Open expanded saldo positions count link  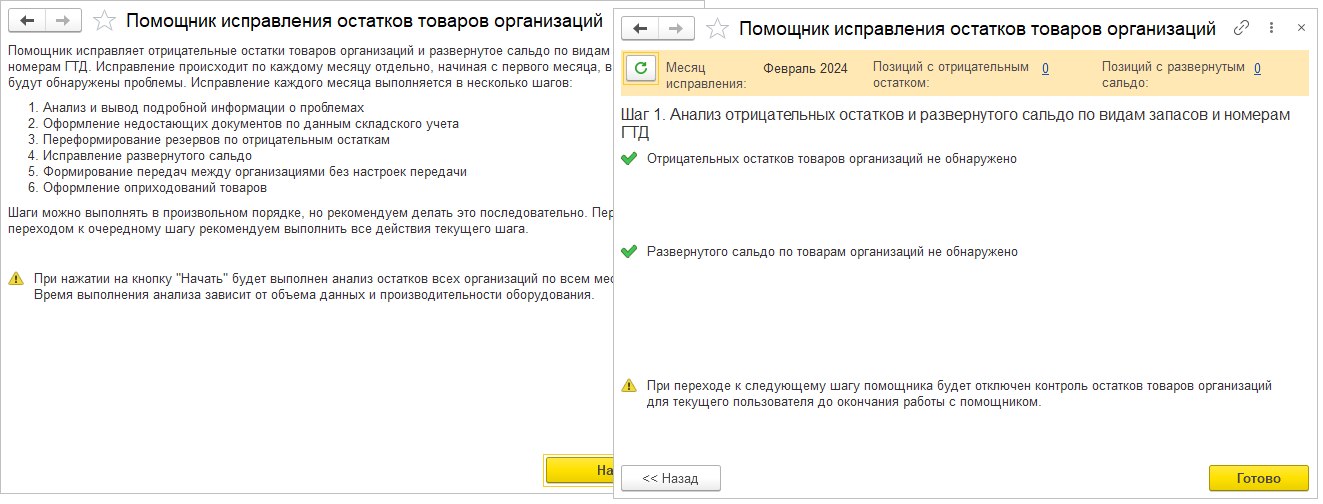pyautogui.click(x=1256, y=68)
